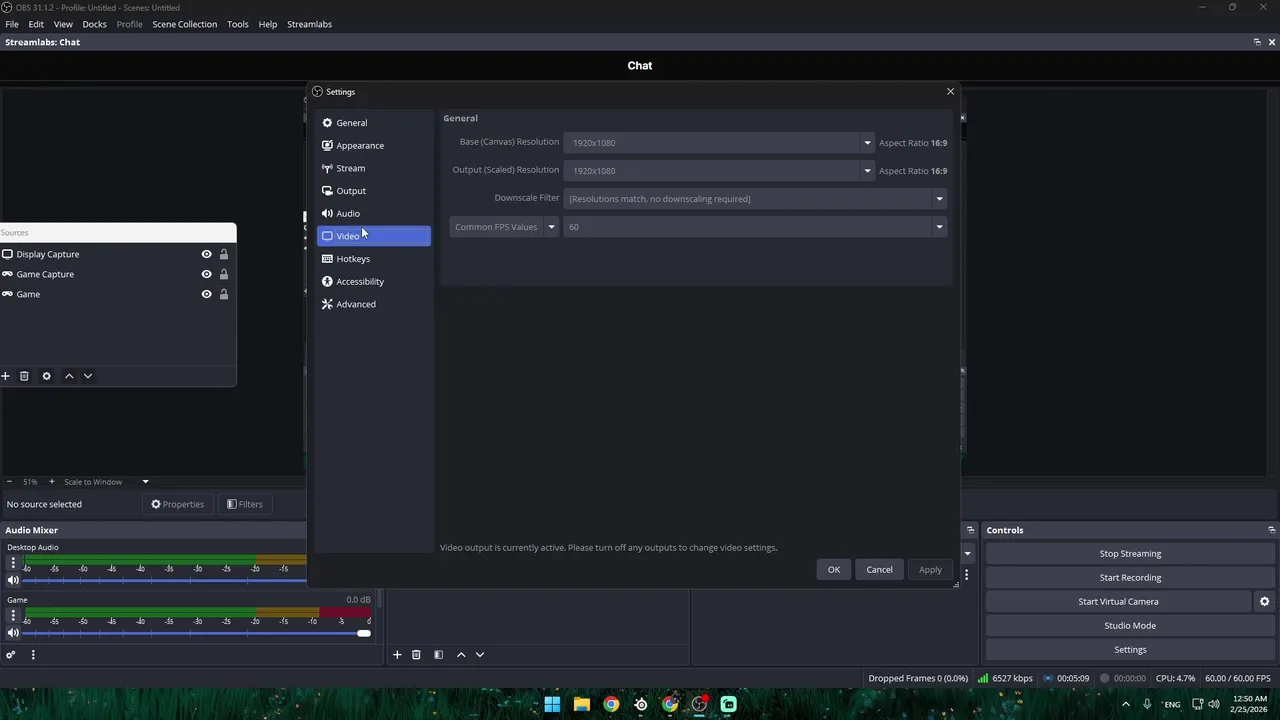
Task: Enable Studio Mode from Controls
Action: pyautogui.click(x=1130, y=626)
